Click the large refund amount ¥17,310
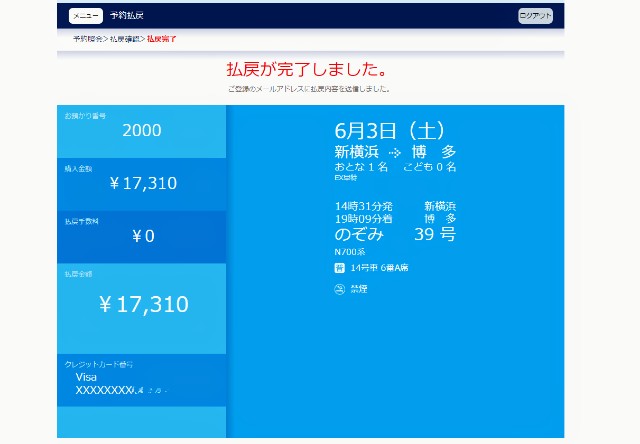The image size is (640, 444). coord(143,304)
